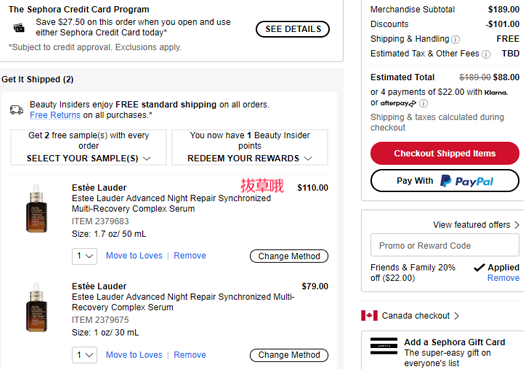Open quantity dropdown for 30 mL serum
Screen dimensions: 524x371
[x=84, y=355]
